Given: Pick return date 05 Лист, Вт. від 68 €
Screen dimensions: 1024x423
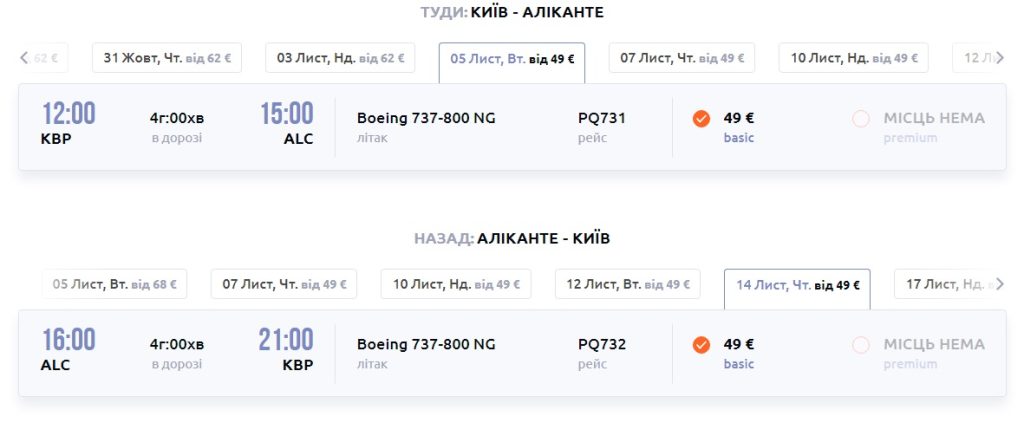Looking at the screenshot, I should [x=114, y=285].
